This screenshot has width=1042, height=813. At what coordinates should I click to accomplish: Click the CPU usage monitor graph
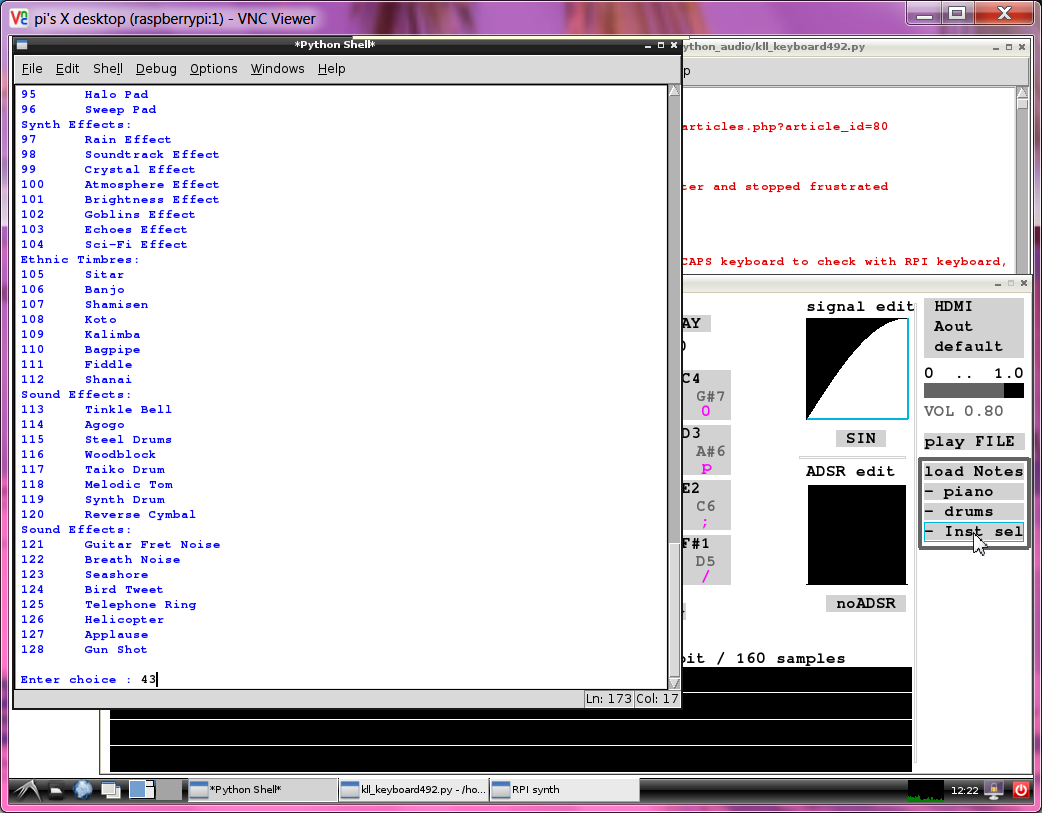coord(925,790)
